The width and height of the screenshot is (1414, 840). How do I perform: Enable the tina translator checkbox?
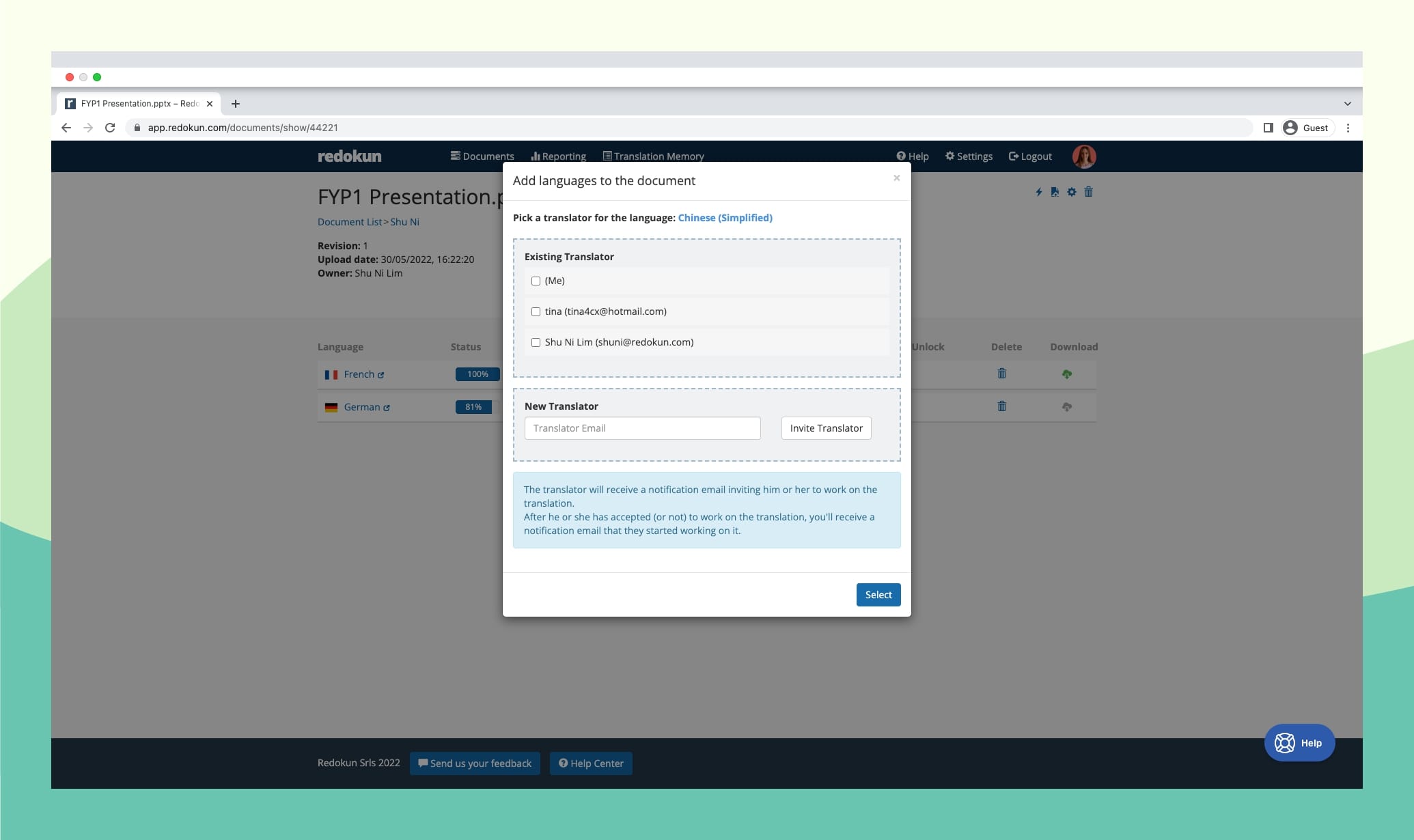535,311
